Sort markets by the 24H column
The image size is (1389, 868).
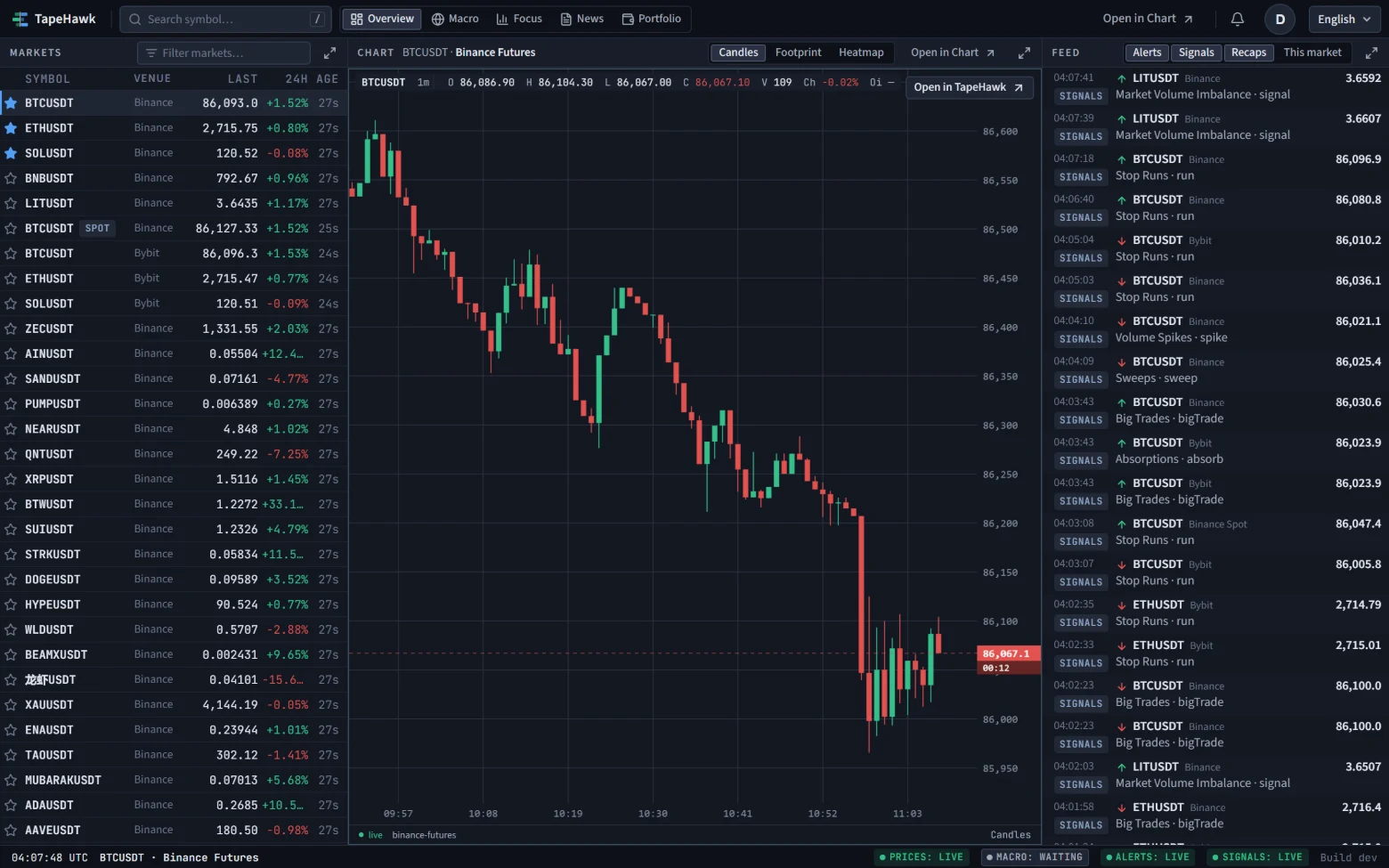(x=296, y=78)
